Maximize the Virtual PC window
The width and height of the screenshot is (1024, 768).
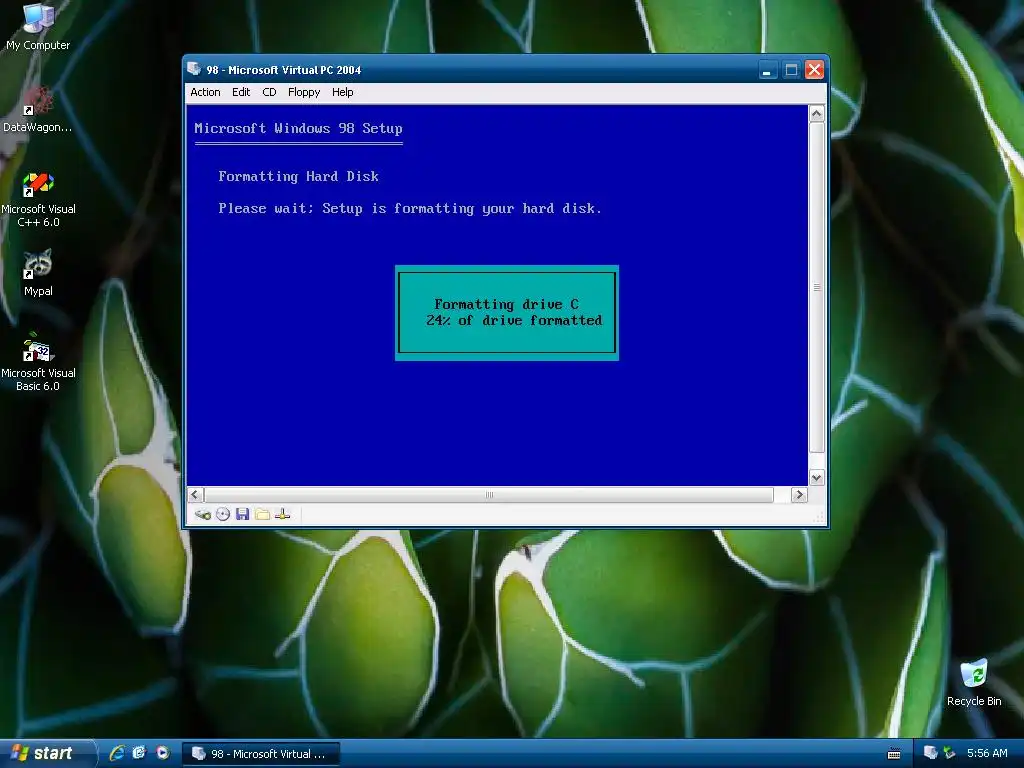coord(792,70)
